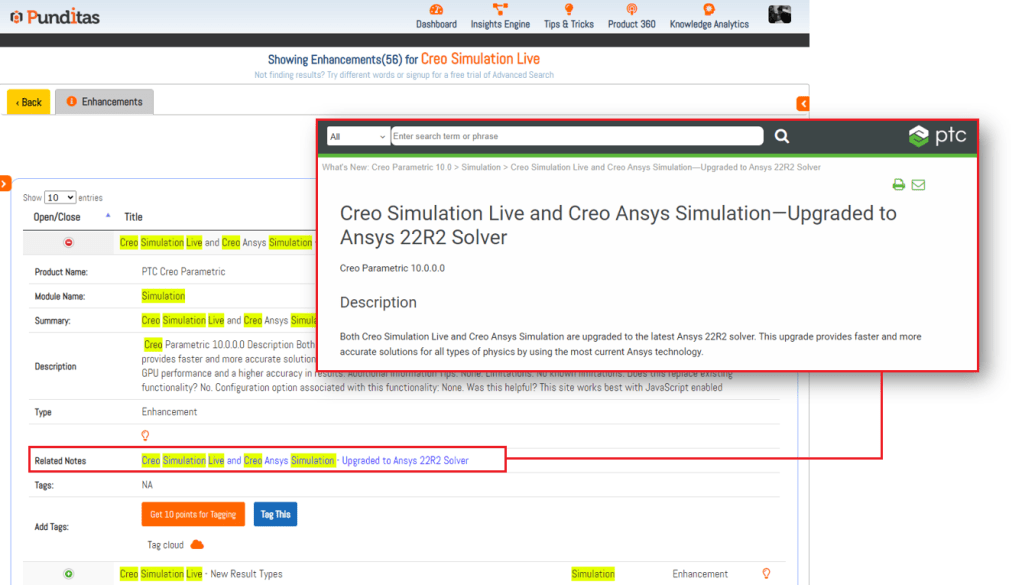Click the user profile avatar
1022x585 pixels.
[779, 14]
